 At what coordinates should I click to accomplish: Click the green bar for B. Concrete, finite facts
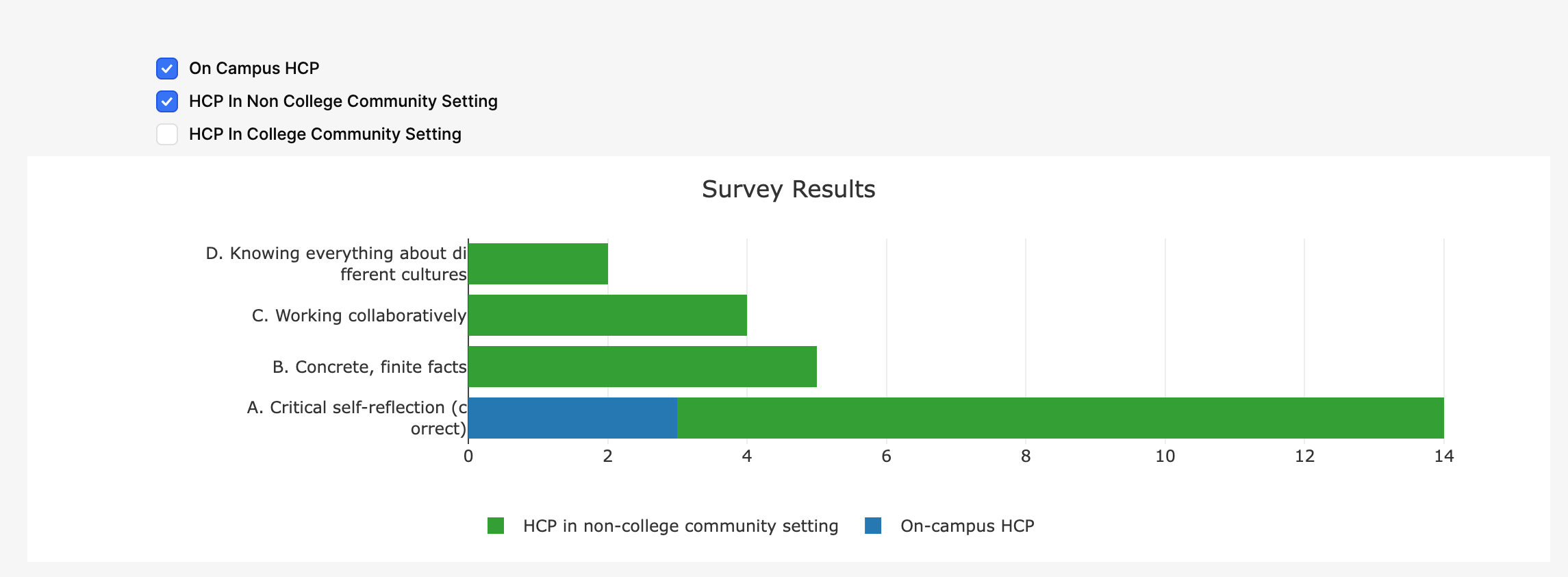(642, 367)
